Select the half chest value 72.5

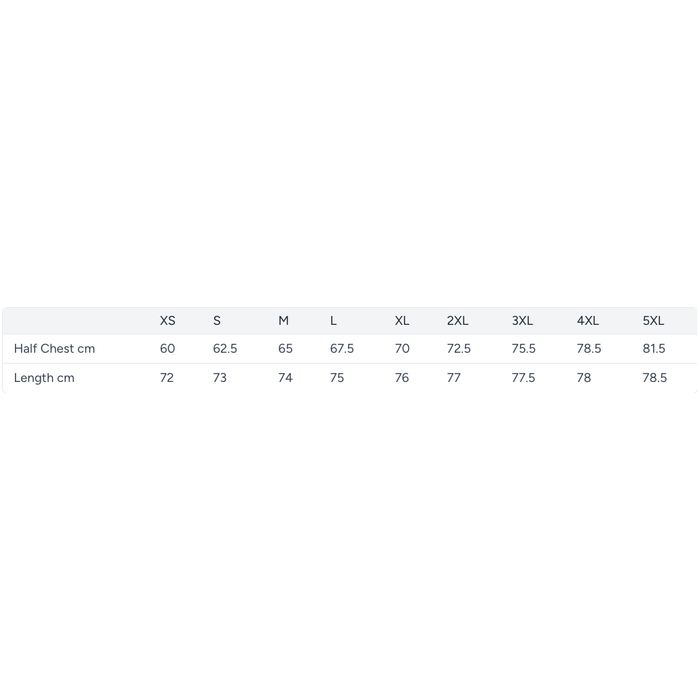click(x=459, y=349)
